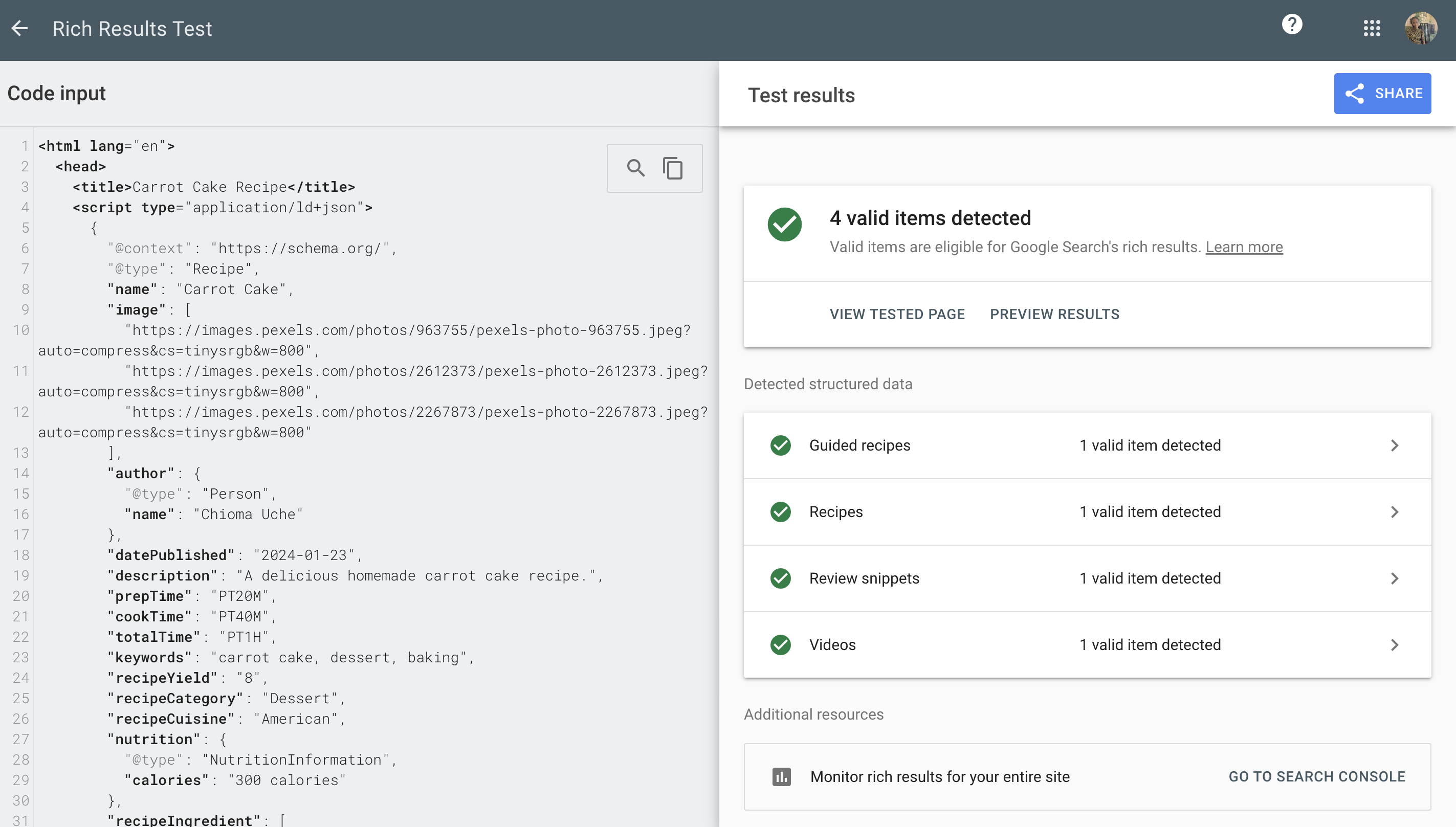Click the Search Console chart icon
The height and width of the screenshot is (827, 1456).
(x=781, y=776)
